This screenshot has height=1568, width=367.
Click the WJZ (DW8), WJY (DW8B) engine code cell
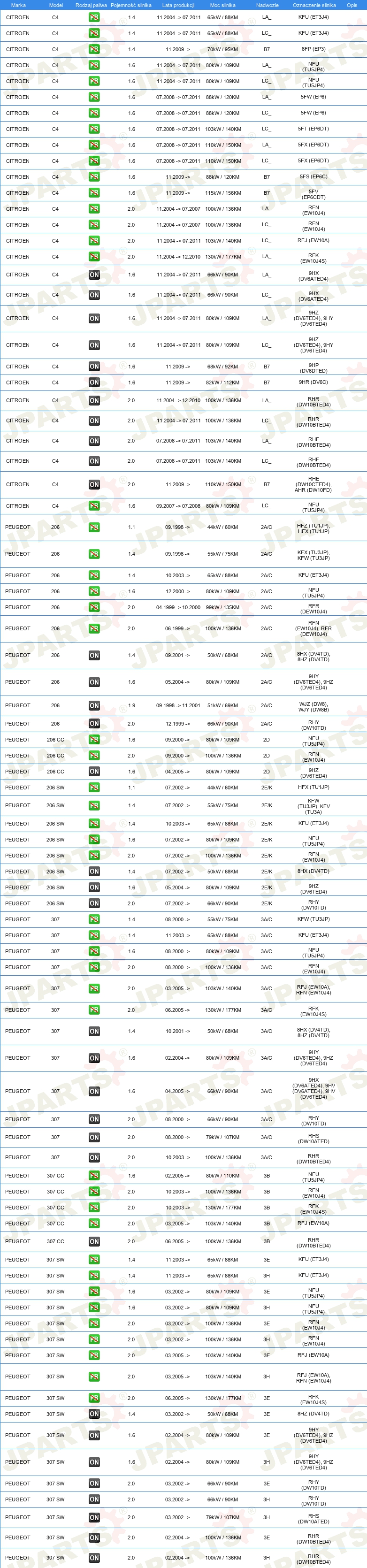click(x=313, y=707)
